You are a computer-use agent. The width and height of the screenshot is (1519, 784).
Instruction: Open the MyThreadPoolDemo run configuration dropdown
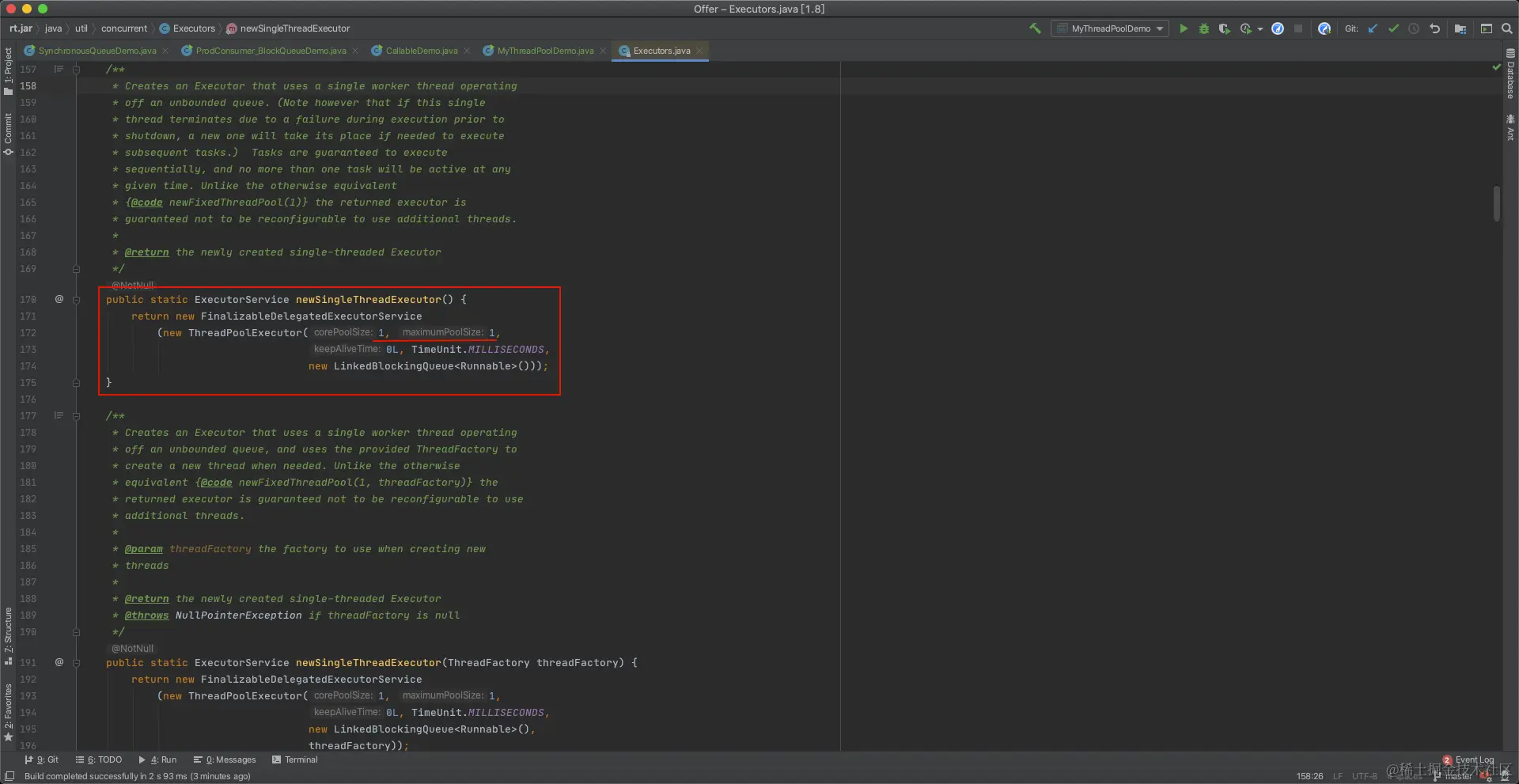1110,28
